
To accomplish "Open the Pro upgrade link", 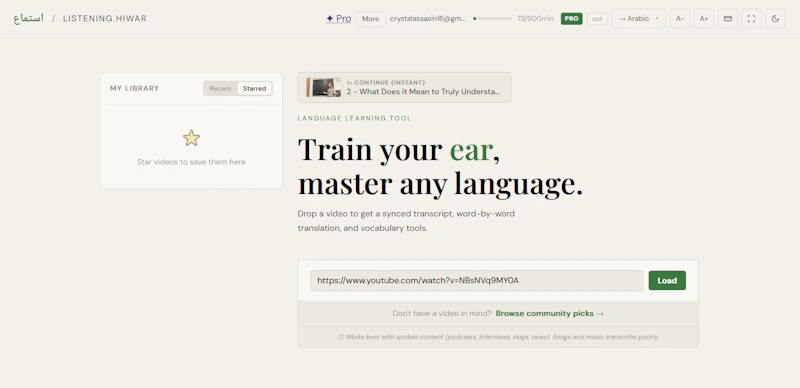I will click(x=338, y=18).
